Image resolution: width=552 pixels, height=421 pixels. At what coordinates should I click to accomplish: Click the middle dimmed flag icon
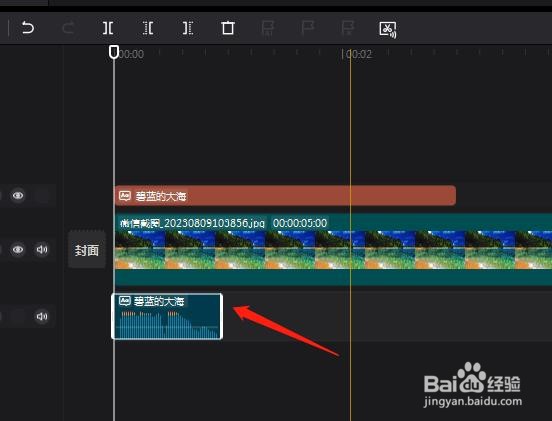(x=308, y=28)
